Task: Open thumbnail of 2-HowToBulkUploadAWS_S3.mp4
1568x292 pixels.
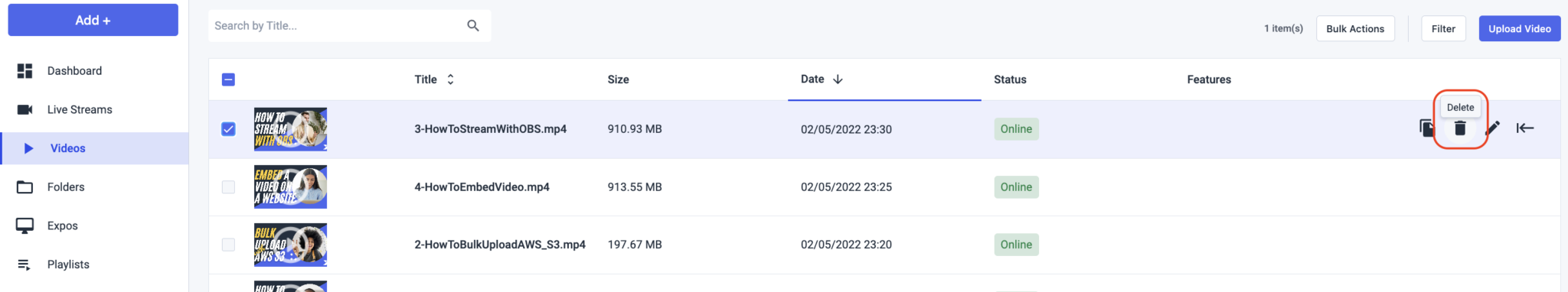Action: pos(290,245)
